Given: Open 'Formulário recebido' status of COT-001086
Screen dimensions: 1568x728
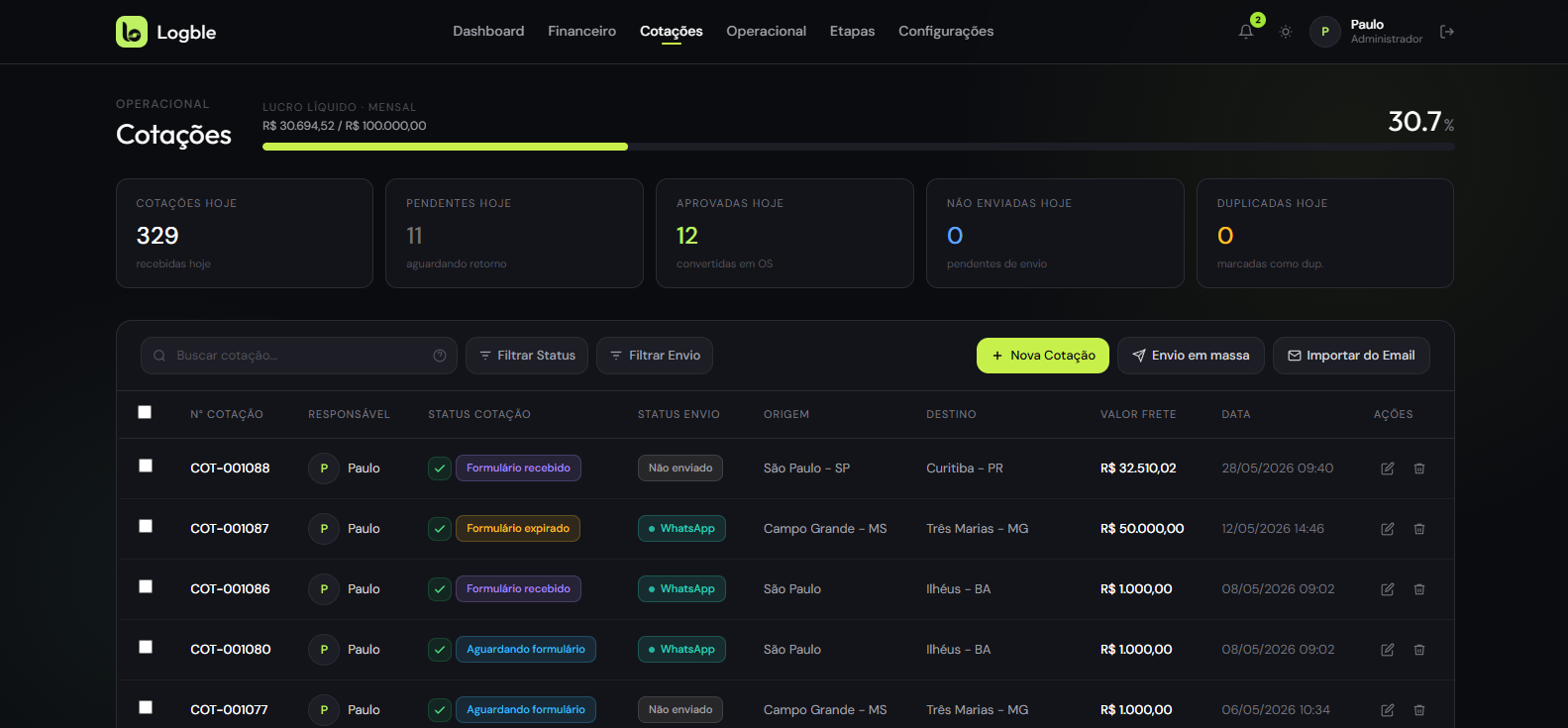Looking at the screenshot, I should pyautogui.click(x=518, y=589).
